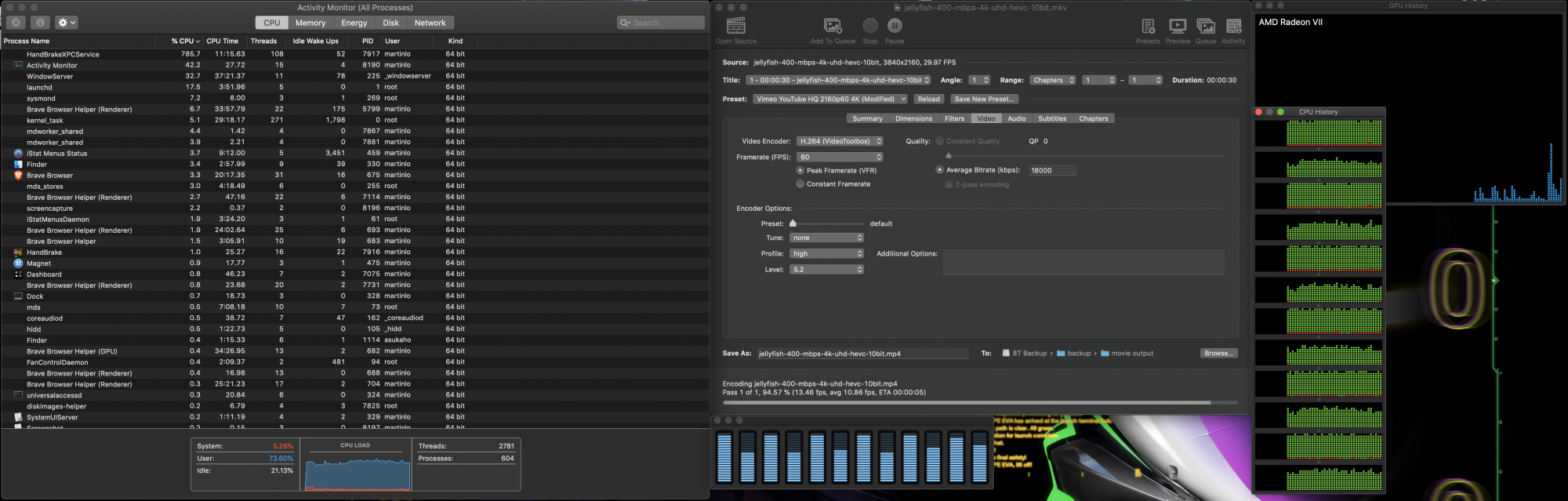Image resolution: width=1568 pixels, height=501 pixels.
Task: Click the iStat Menus Status process icon
Action: (18, 154)
